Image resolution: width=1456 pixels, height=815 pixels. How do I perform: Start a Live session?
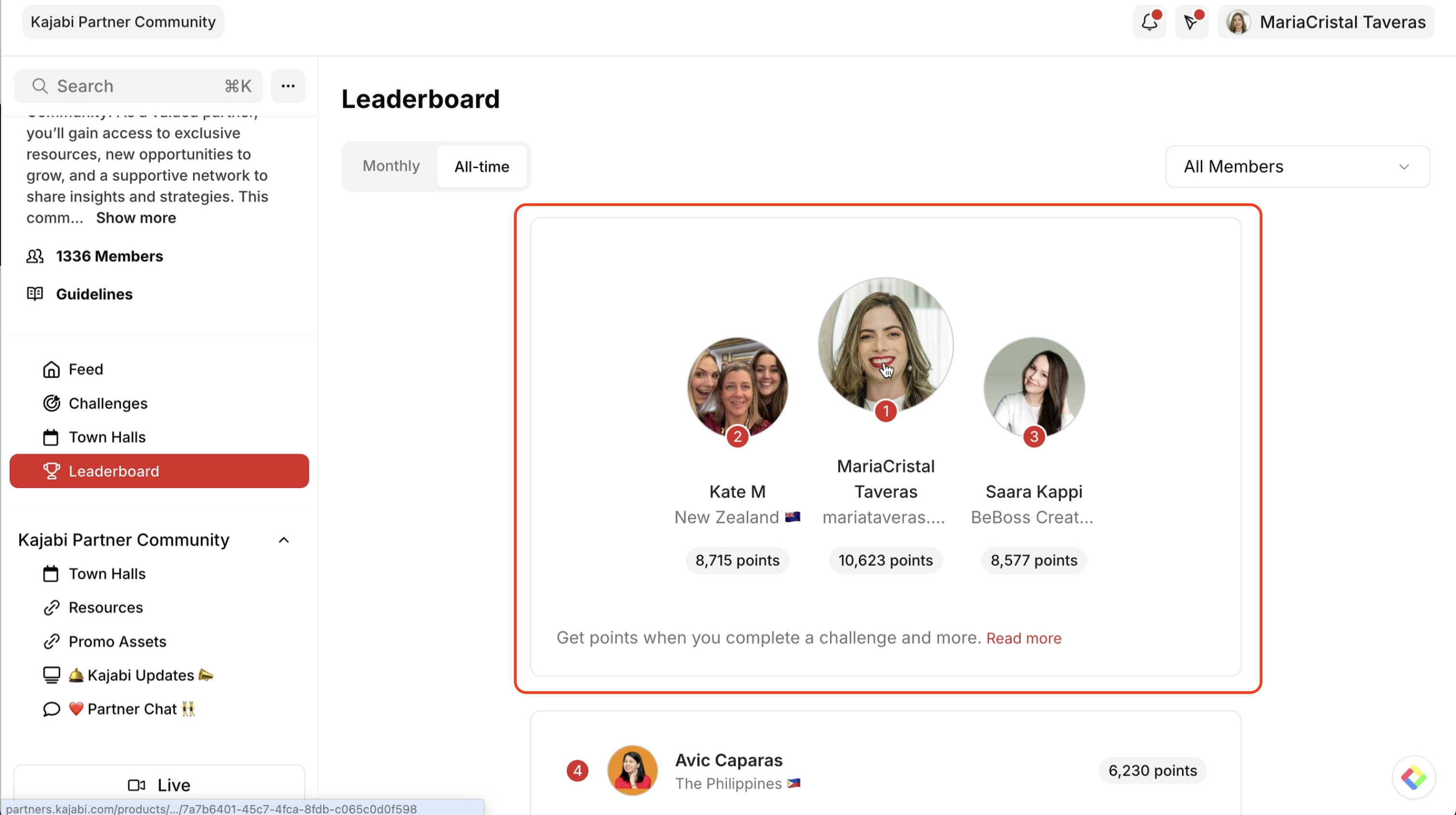click(x=159, y=785)
